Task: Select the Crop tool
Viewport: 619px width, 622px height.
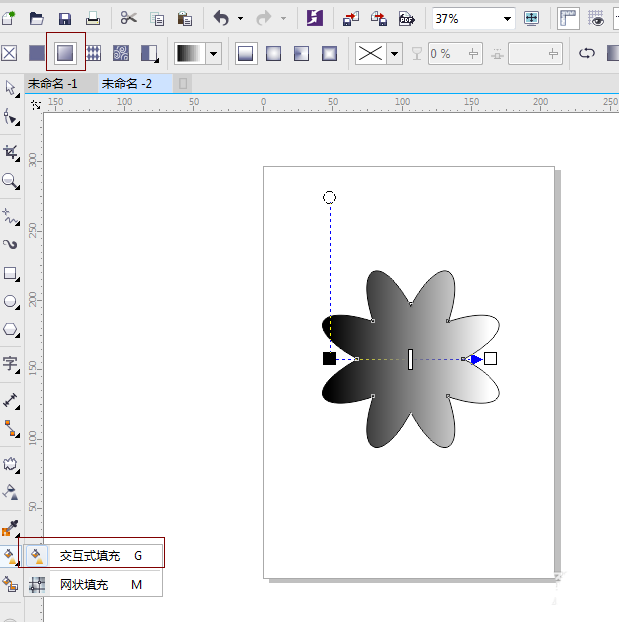Action: pyautogui.click(x=11, y=153)
